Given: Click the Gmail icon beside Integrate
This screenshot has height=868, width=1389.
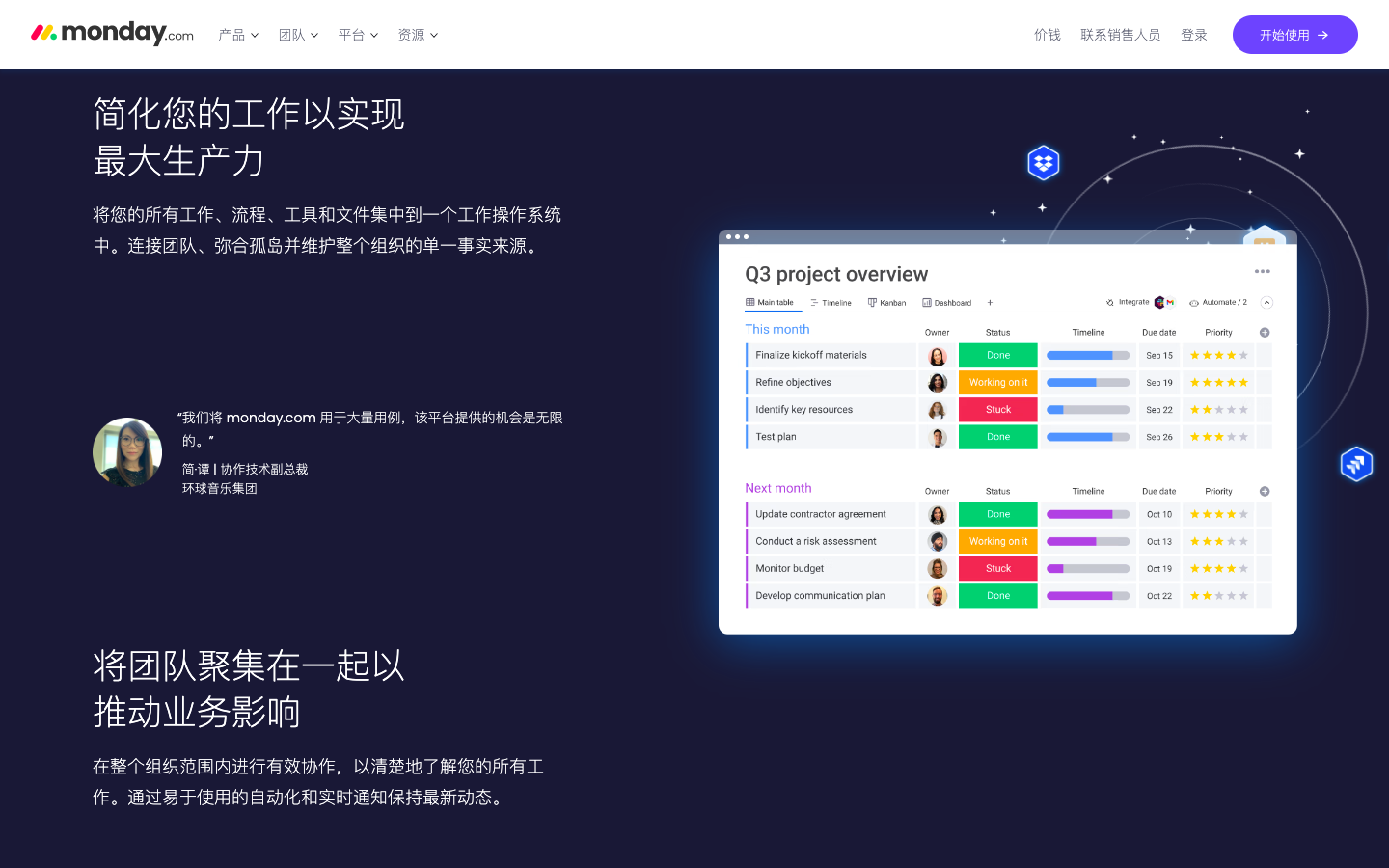Looking at the screenshot, I should [1170, 303].
